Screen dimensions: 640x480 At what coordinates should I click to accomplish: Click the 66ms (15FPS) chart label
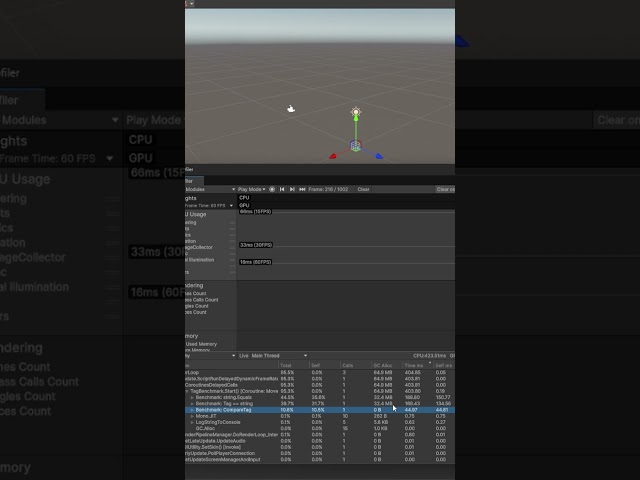256,212
